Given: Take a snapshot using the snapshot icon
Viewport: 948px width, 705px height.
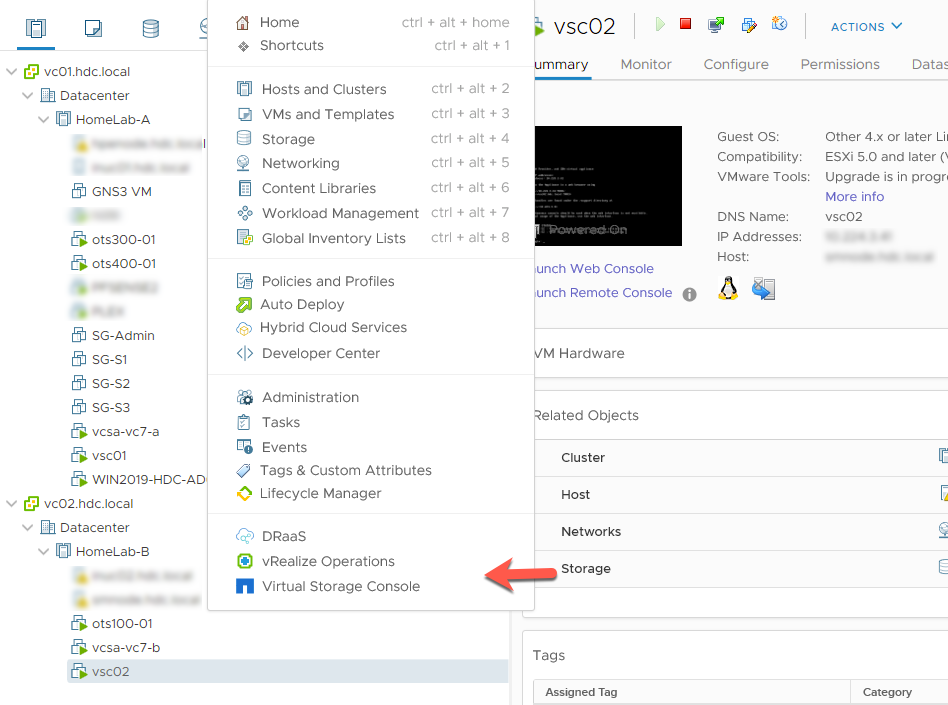Looking at the screenshot, I should (780, 26).
